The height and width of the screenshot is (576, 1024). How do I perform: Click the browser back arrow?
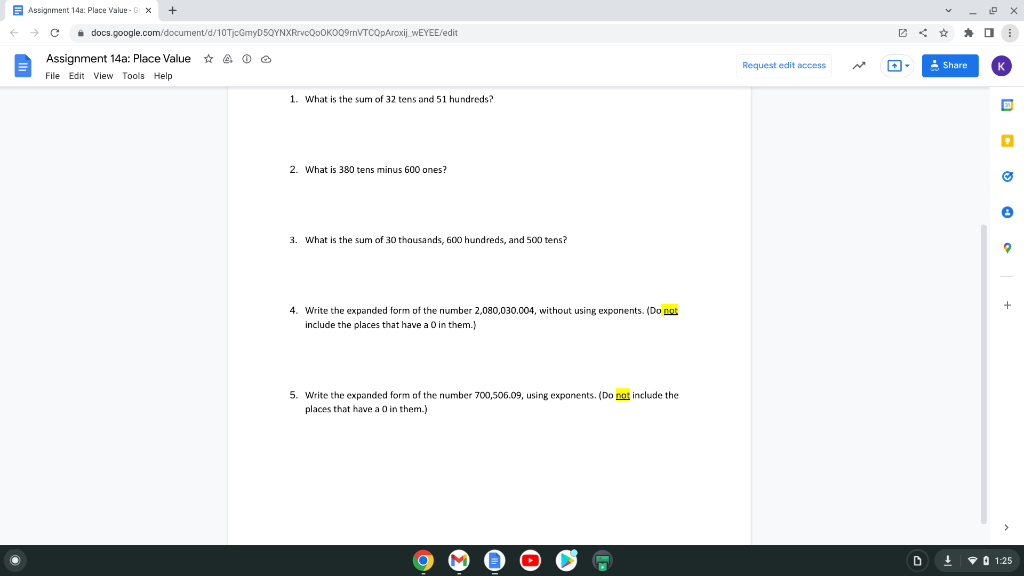(14, 33)
